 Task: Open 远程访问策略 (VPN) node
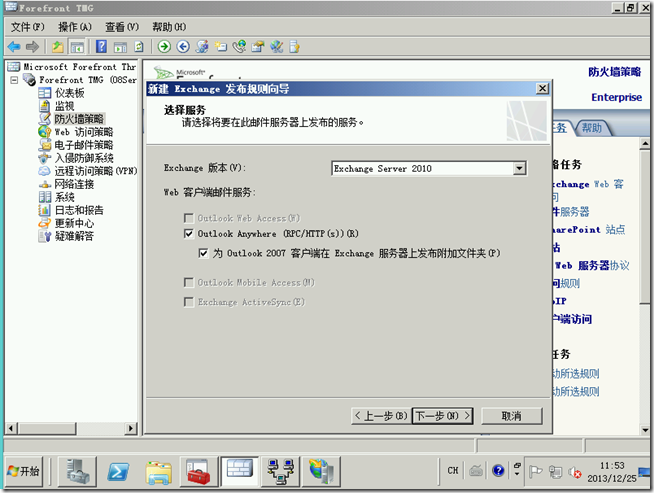tap(96, 171)
